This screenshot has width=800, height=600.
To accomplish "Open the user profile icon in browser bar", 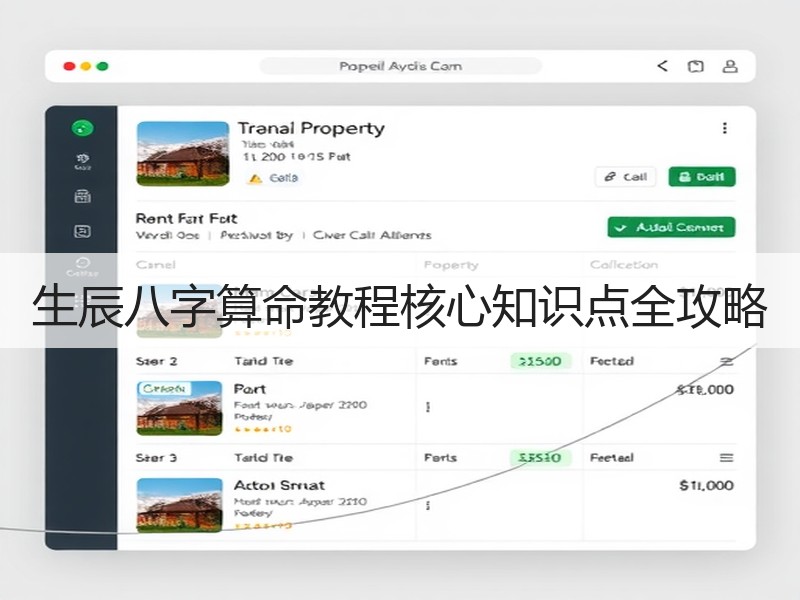I will pyautogui.click(x=730, y=66).
